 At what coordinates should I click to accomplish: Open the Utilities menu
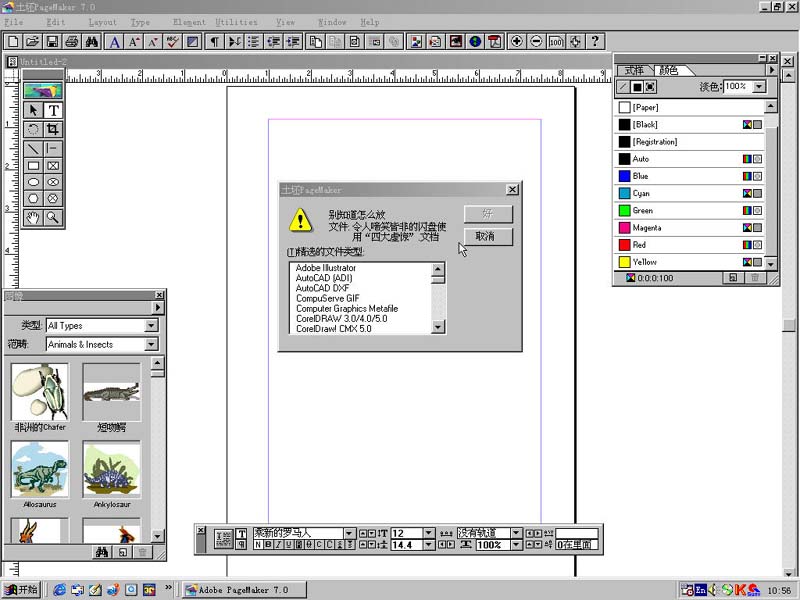click(x=236, y=22)
